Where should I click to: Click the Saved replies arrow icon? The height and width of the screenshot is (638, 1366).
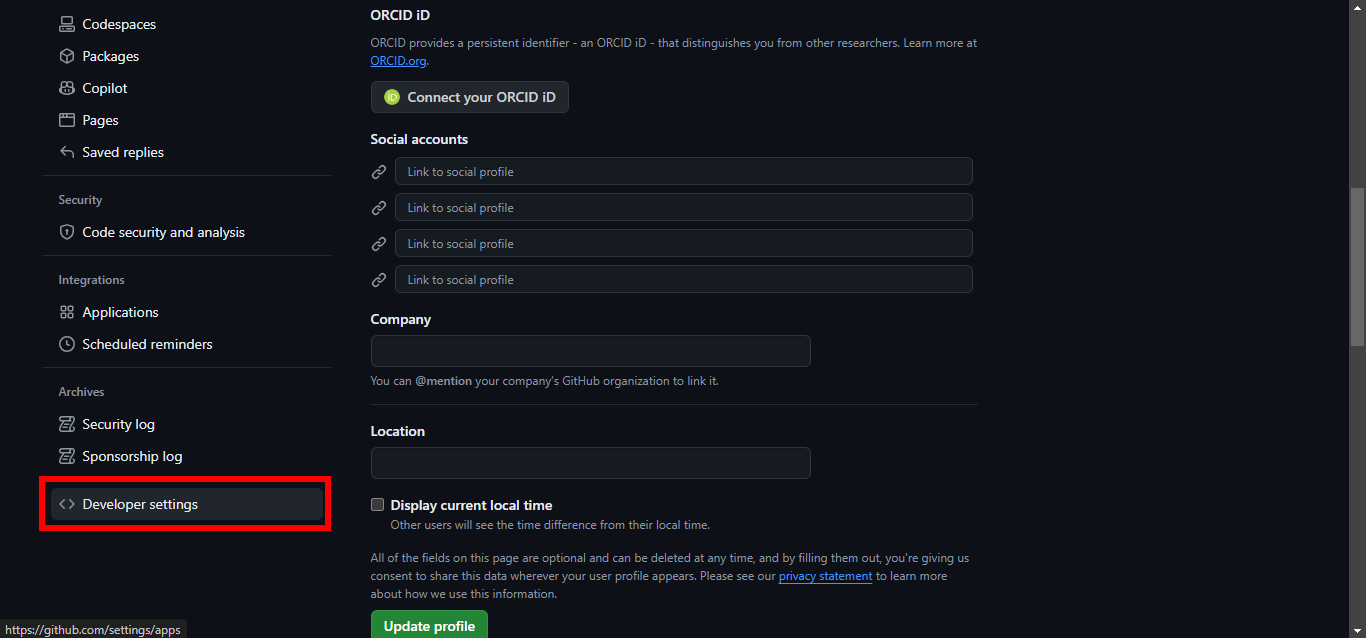(x=67, y=152)
